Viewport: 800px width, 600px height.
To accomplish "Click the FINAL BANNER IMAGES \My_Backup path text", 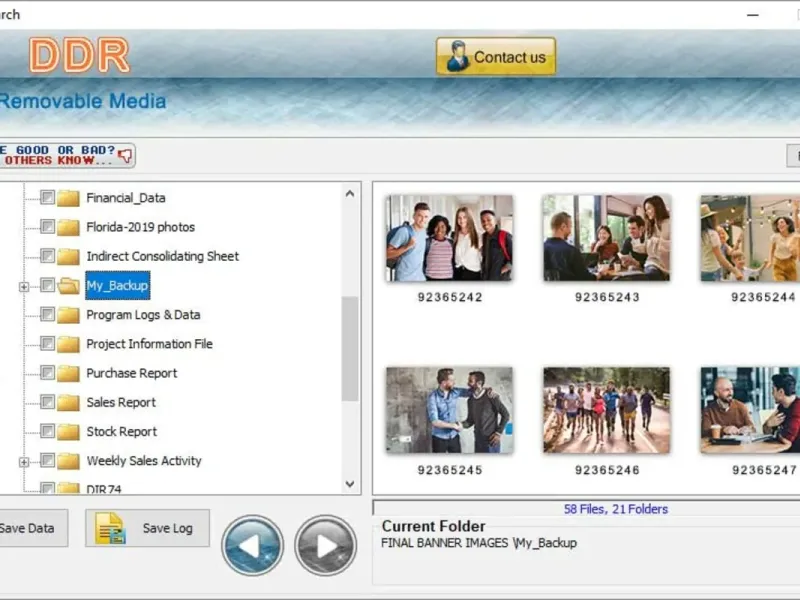I will click(479, 543).
